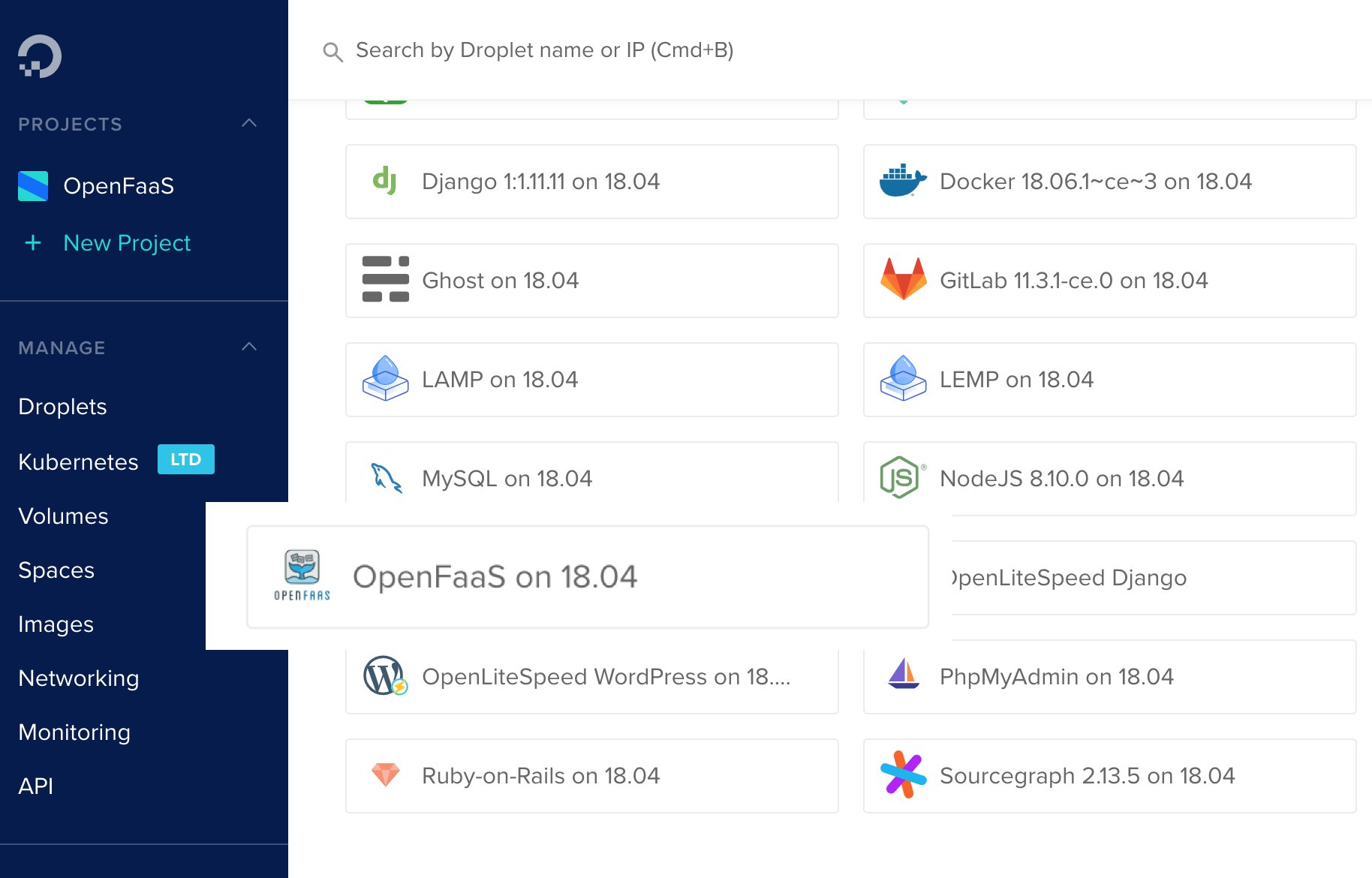The image size is (1372, 878).
Task: Select LAMP on 18.04 image
Action: click(x=592, y=380)
